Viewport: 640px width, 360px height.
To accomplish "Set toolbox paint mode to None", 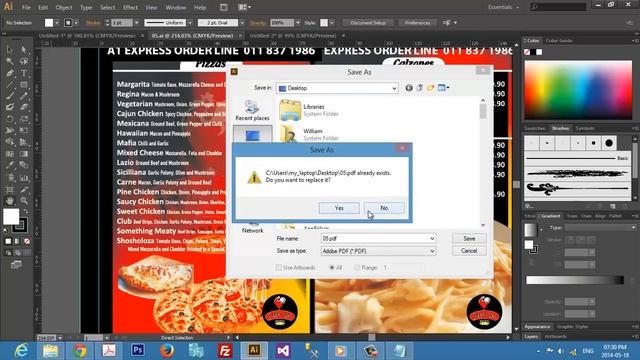I will pyautogui.click(x=27, y=242).
